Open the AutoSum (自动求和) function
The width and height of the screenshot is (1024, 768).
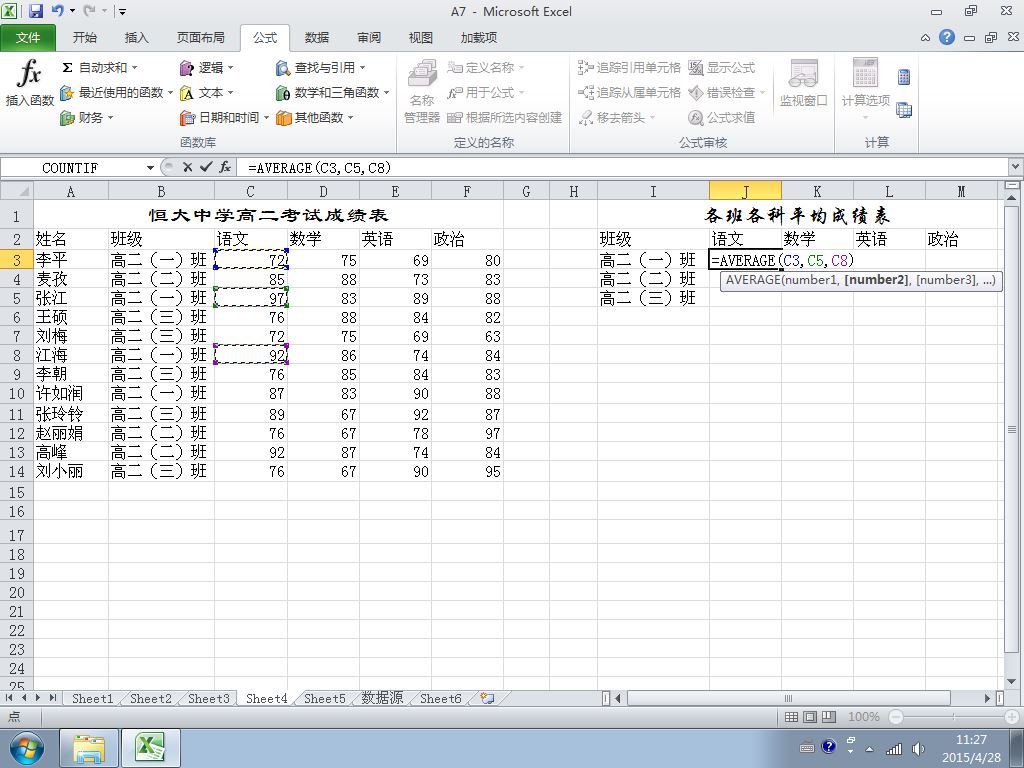click(x=100, y=67)
